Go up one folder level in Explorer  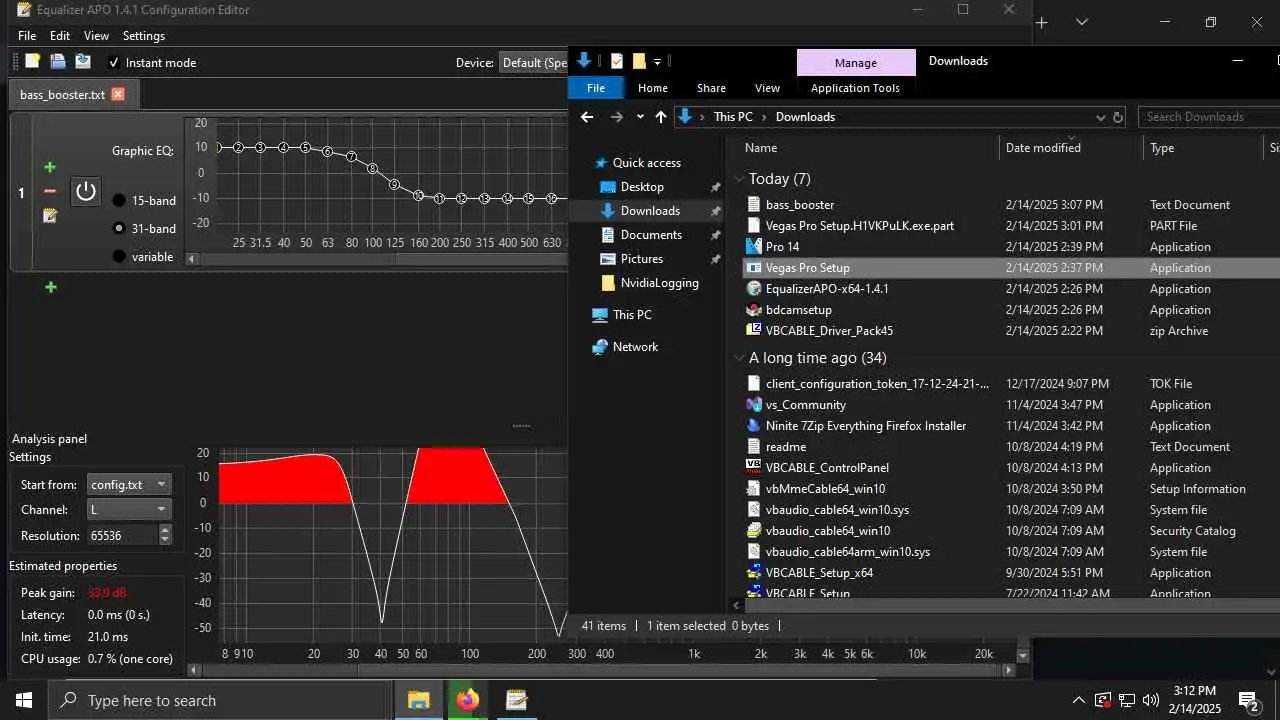661,117
